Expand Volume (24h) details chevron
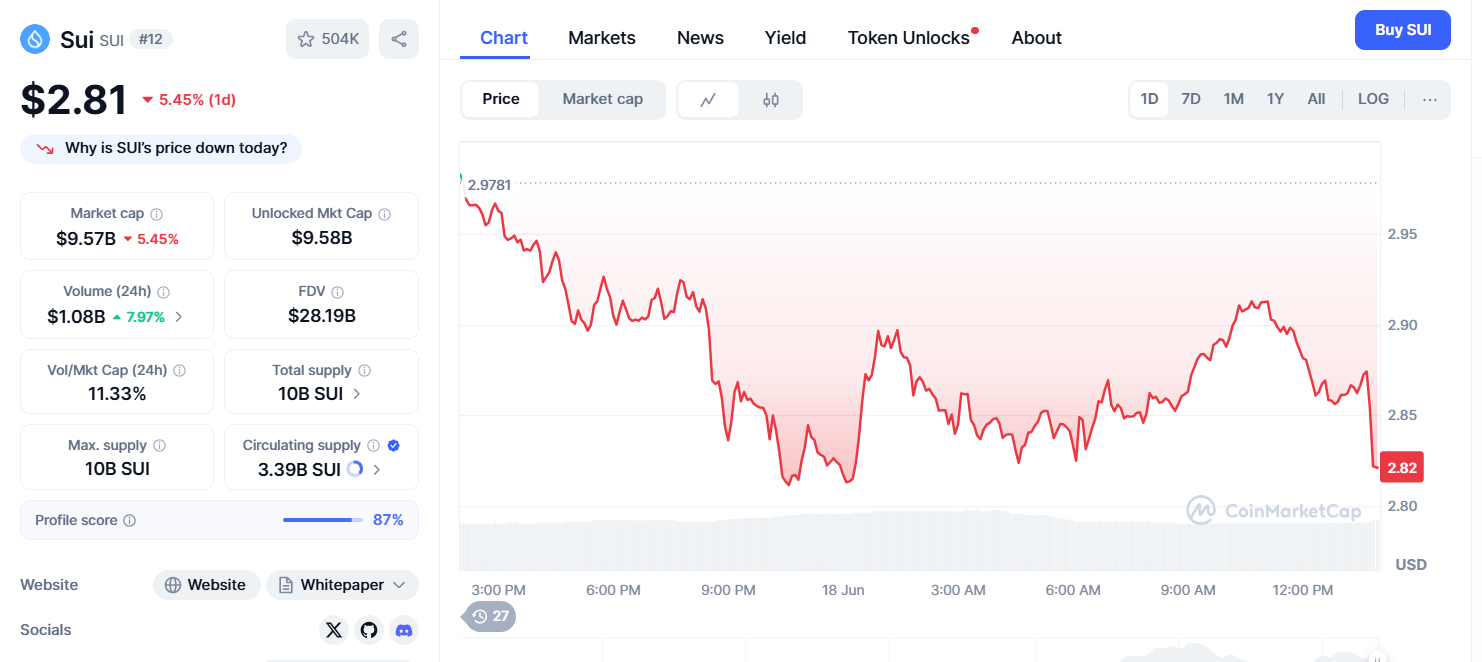Image resolution: width=1482 pixels, height=662 pixels. pos(179,317)
